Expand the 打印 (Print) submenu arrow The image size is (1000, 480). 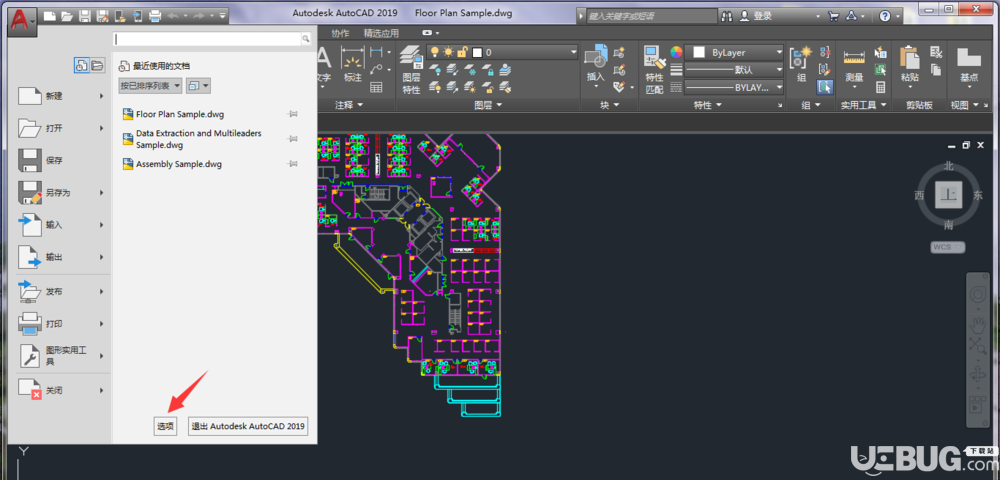coord(101,323)
